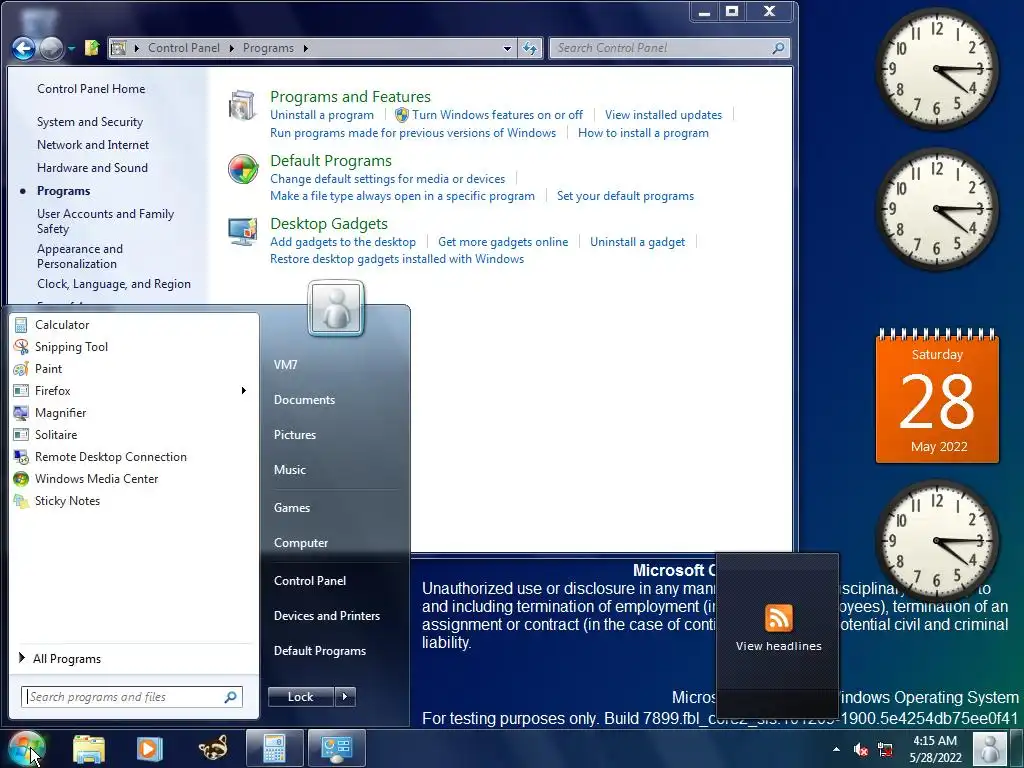Switch to Control Panel taskbar button
Screen dimensions: 1024x768
pos(337,748)
